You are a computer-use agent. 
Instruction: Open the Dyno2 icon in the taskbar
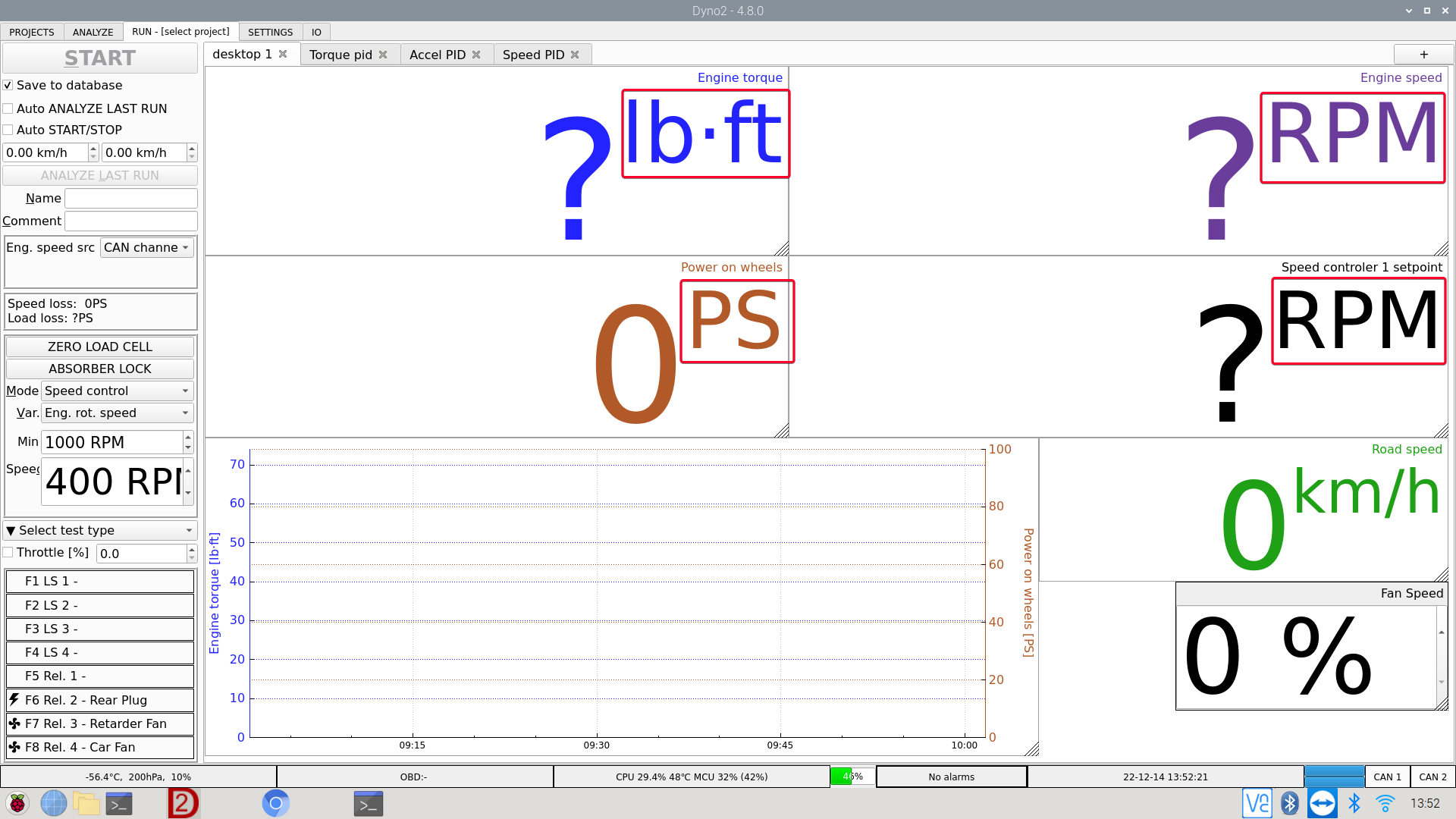click(x=182, y=803)
